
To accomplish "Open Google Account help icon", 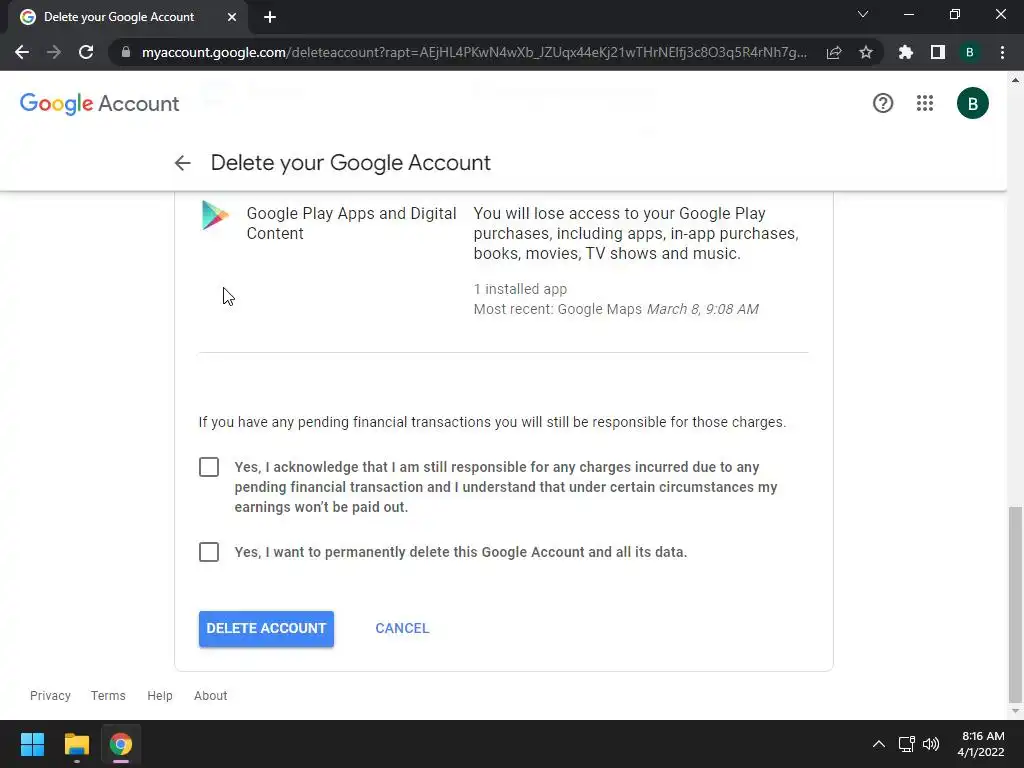I will [x=883, y=103].
